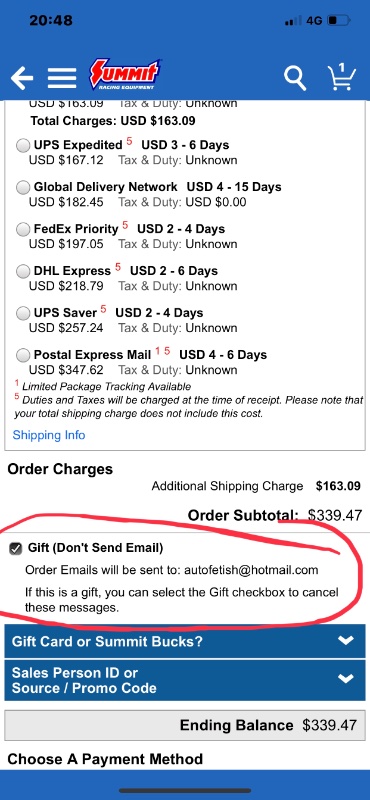Tap the home indicator bar
Image resolution: width=370 pixels, height=800 pixels.
185,790
